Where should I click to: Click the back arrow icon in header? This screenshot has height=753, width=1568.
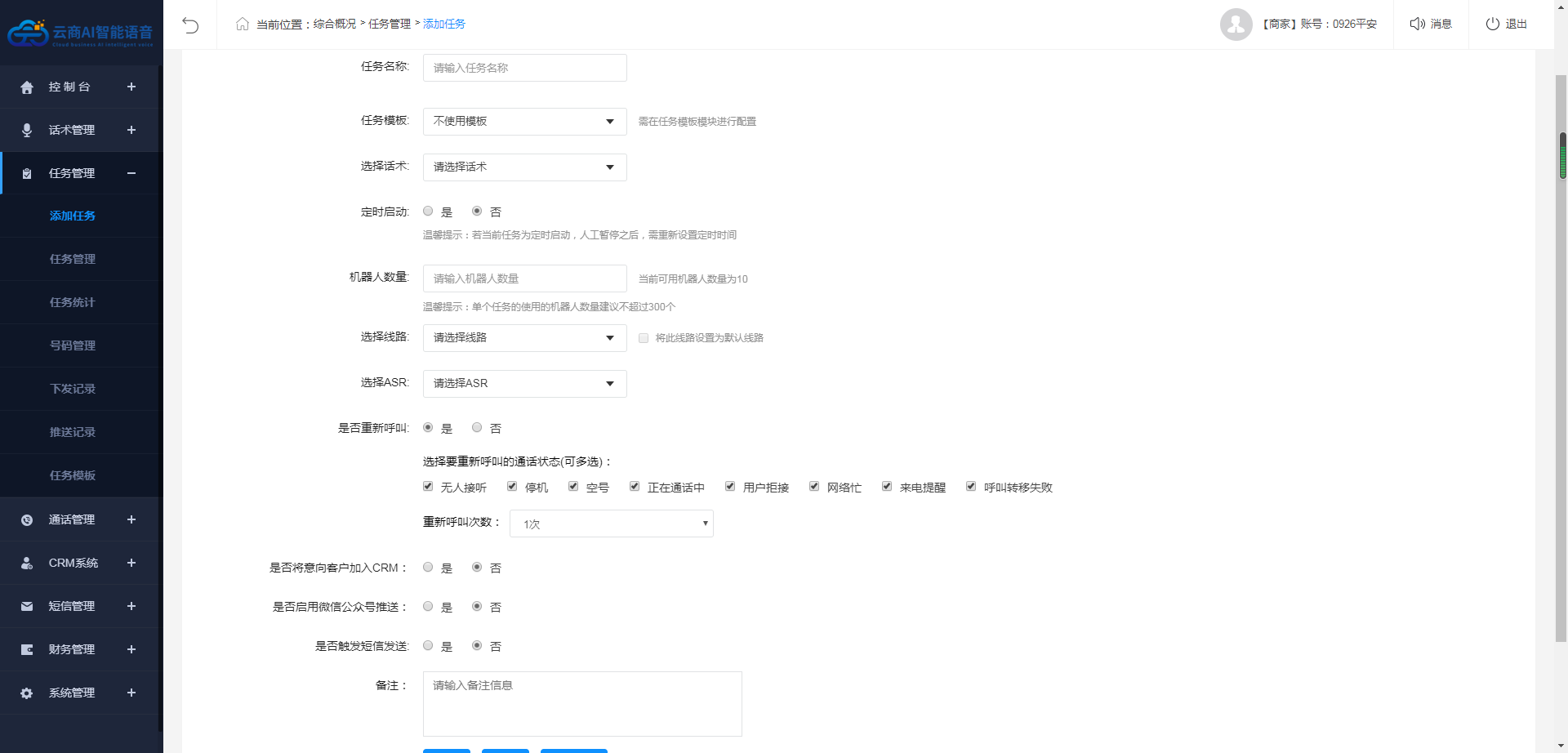tap(190, 25)
